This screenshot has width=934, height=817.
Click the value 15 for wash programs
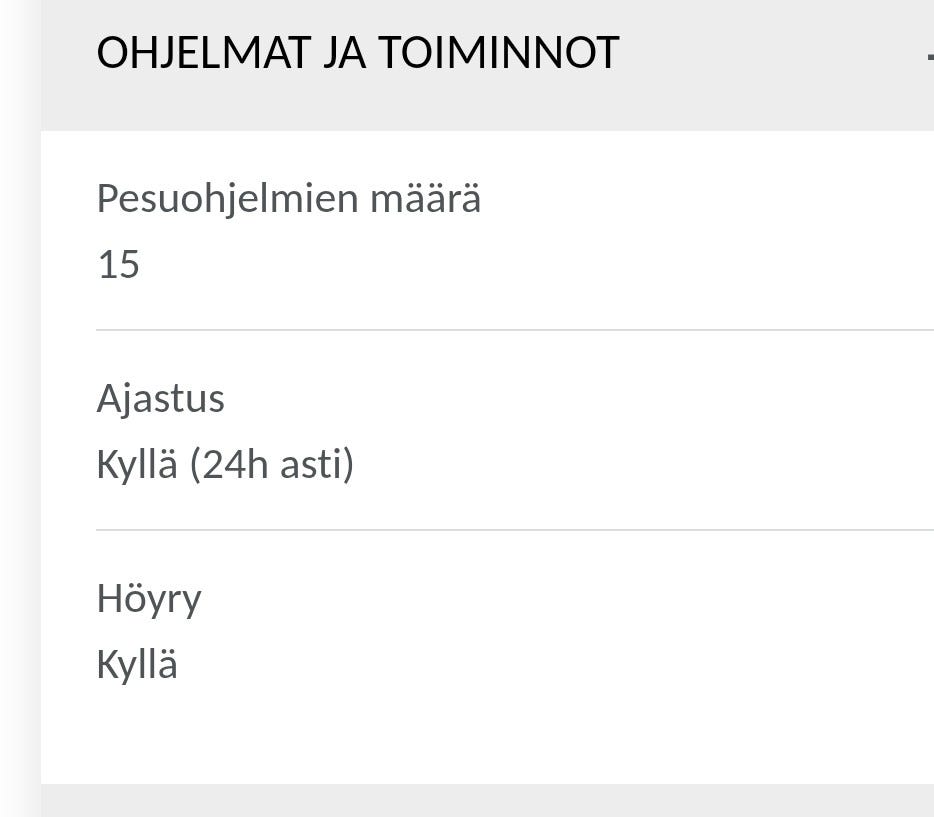[118, 265]
